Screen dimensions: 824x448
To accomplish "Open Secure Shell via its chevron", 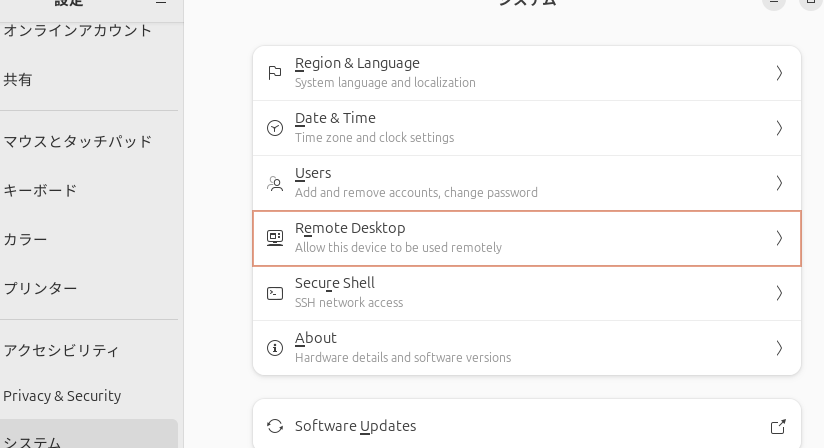I will tap(779, 293).
